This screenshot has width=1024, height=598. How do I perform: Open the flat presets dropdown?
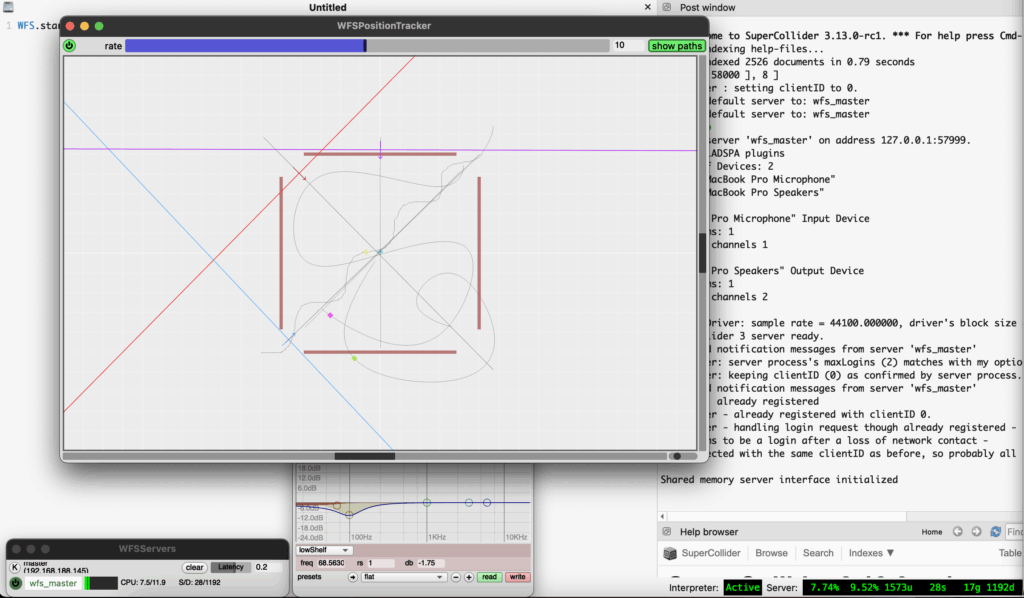pos(404,577)
